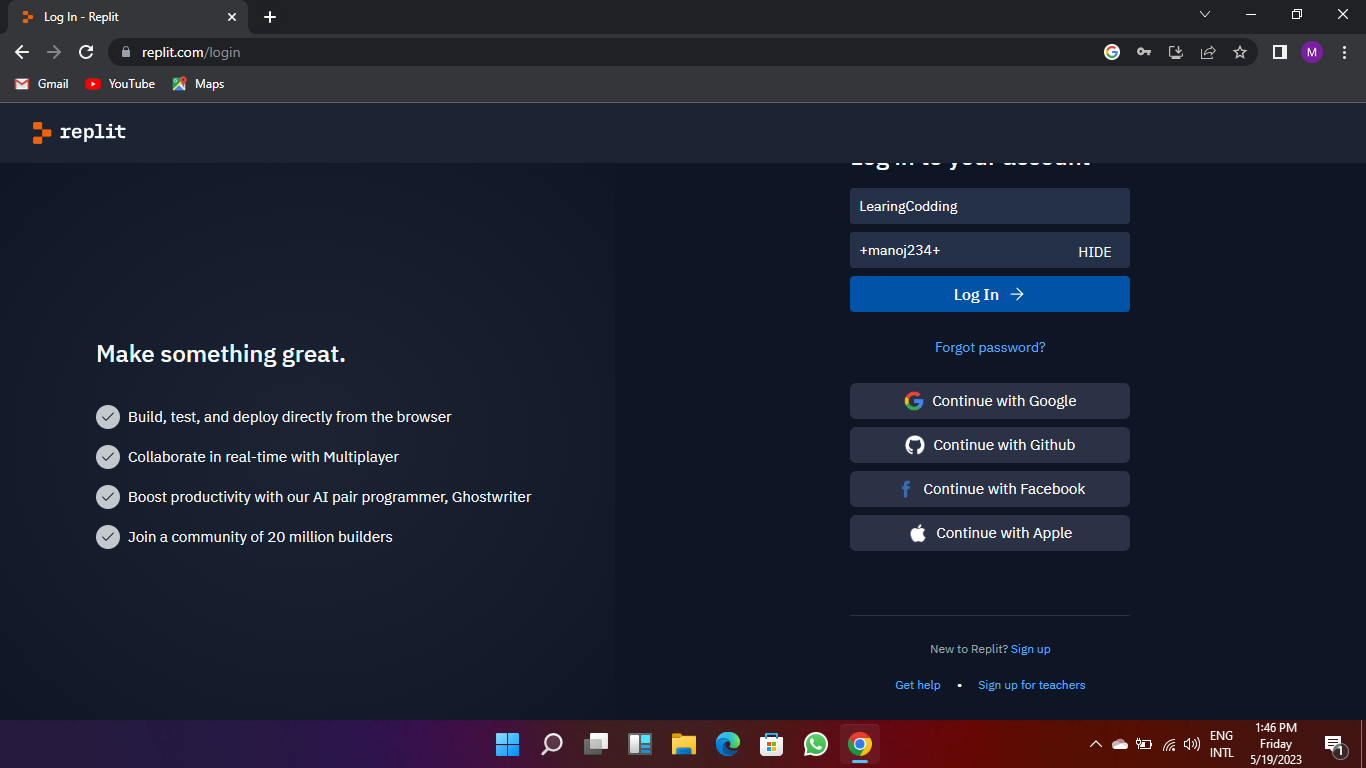Open Windows taskbar Search
The width and height of the screenshot is (1366, 768).
pyautogui.click(x=551, y=744)
